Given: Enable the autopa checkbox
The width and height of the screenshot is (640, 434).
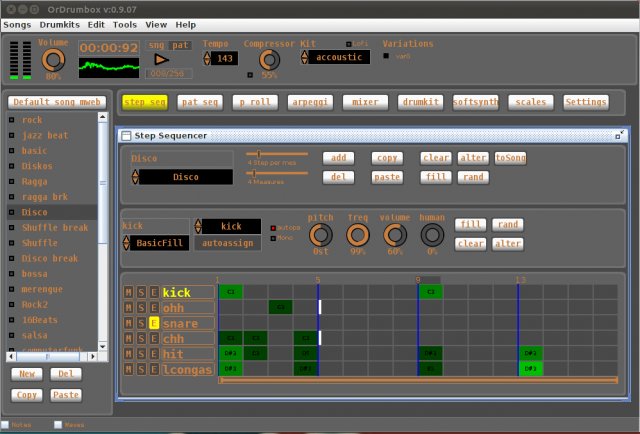Looking at the screenshot, I should click(275, 227).
